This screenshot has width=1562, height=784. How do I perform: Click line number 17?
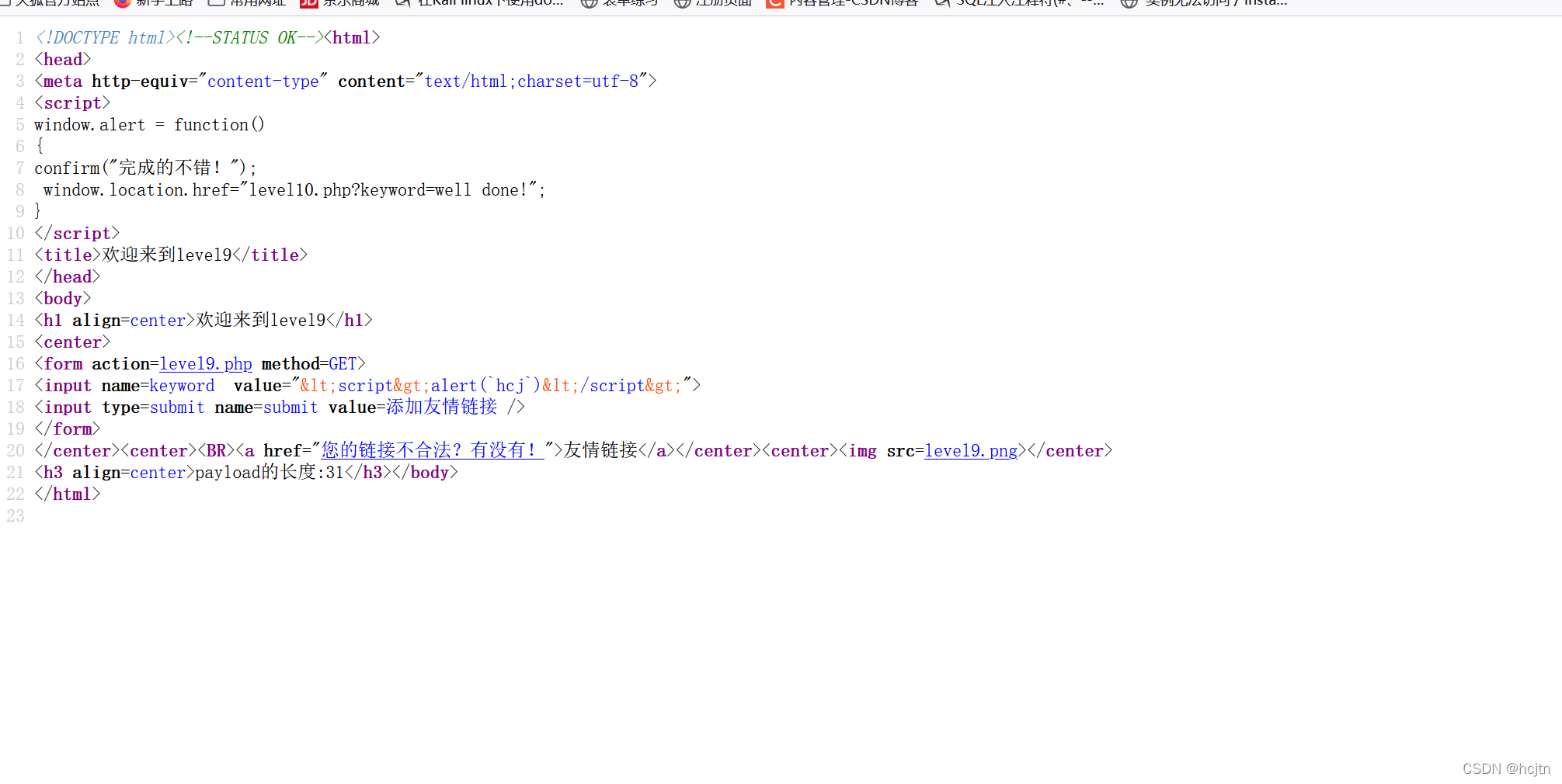16,385
